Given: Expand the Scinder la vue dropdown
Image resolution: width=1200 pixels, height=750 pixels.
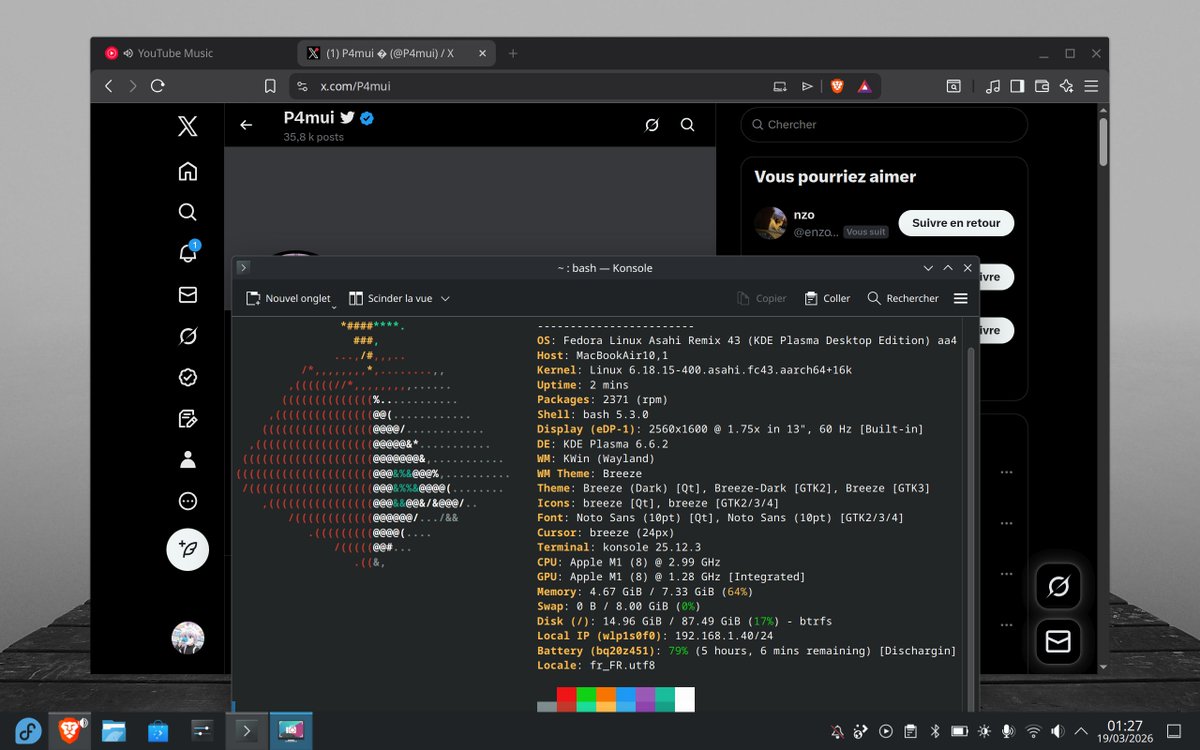Looking at the screenshot, I should 445,298.
